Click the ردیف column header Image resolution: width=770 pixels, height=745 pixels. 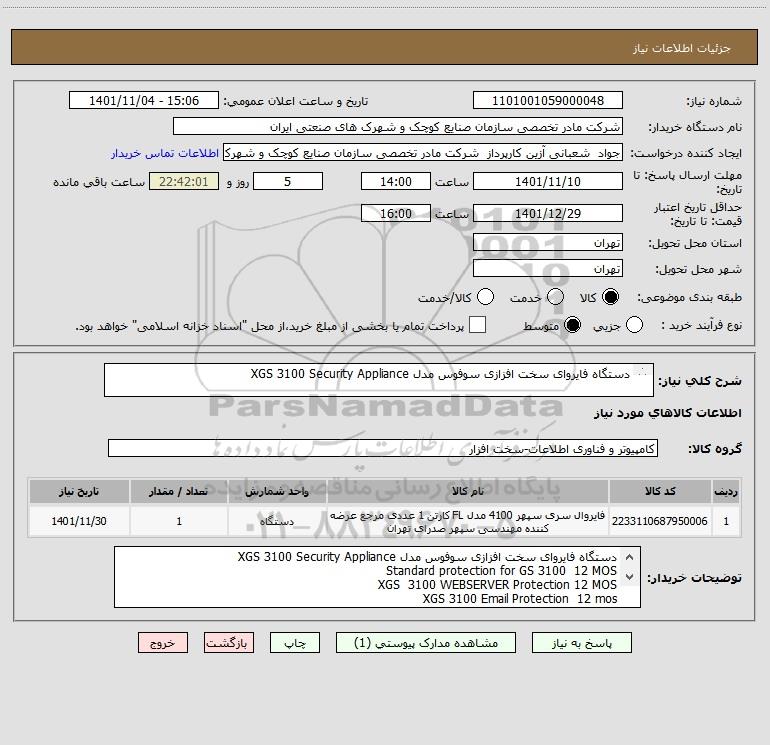click(726, 492)
